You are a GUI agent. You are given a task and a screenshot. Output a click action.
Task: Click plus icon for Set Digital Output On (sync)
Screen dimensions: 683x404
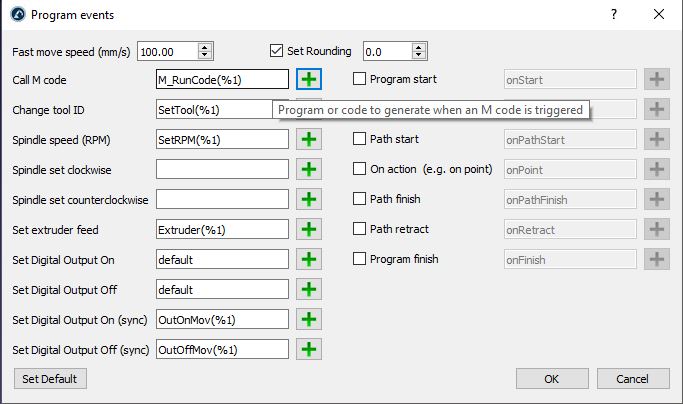[310, 319]
